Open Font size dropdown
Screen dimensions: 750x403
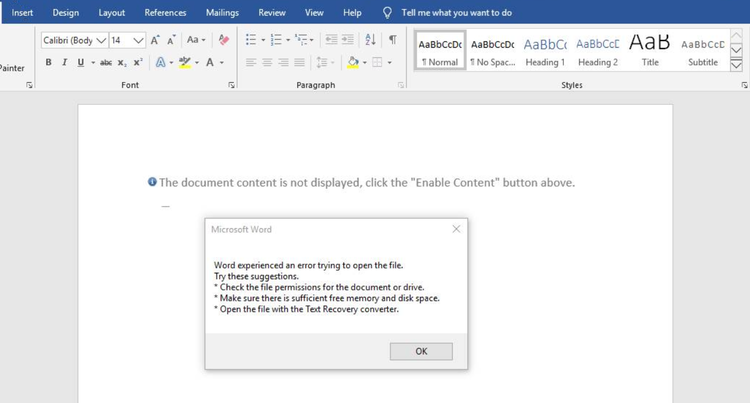138,40
